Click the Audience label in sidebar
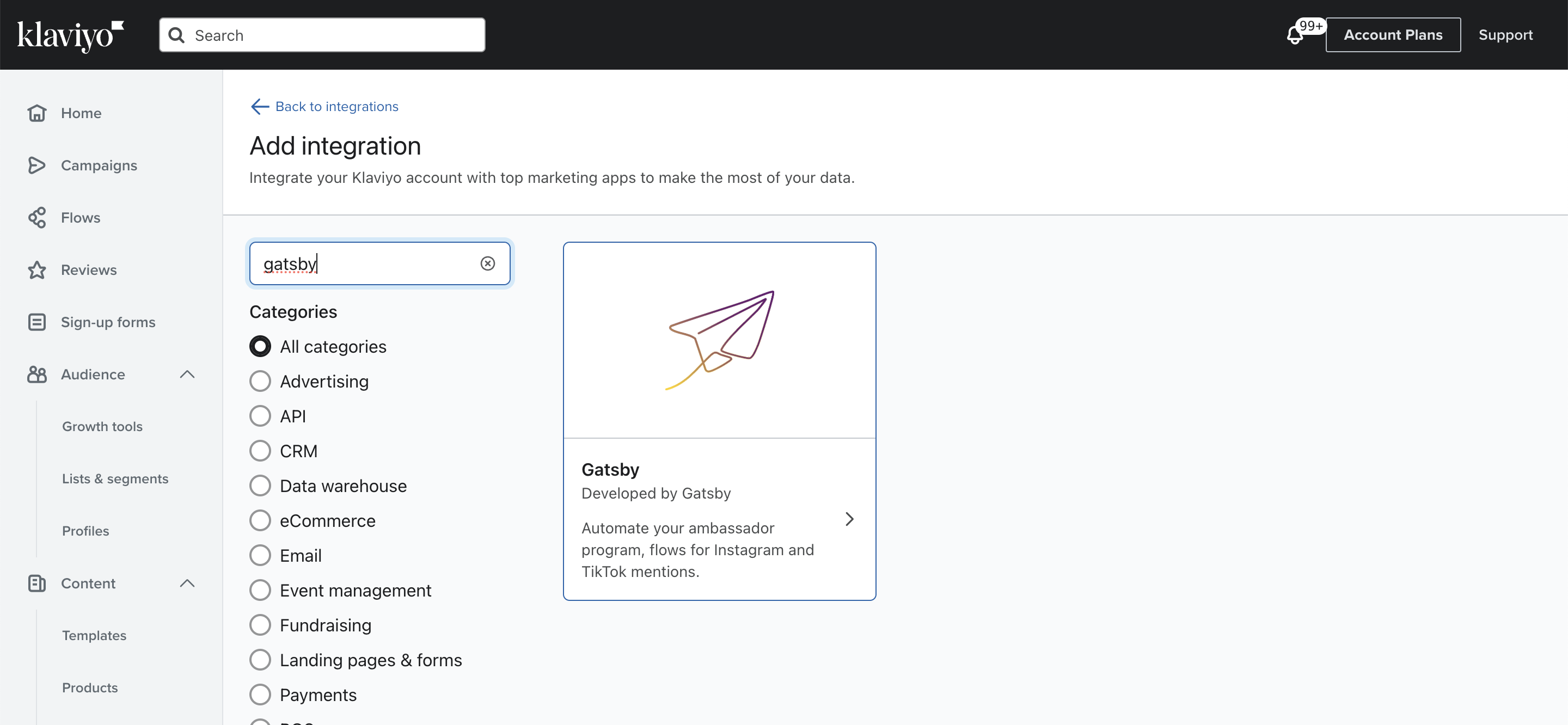The width and height of the screenshot is (1568, 725). (93, 374)
